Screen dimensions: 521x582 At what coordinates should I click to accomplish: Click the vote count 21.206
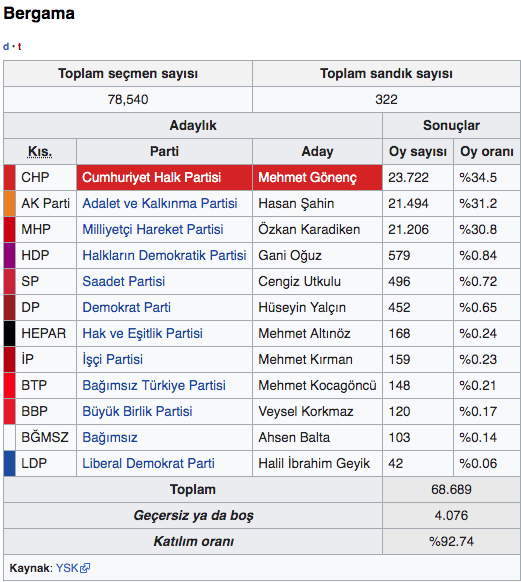point(408,229)
